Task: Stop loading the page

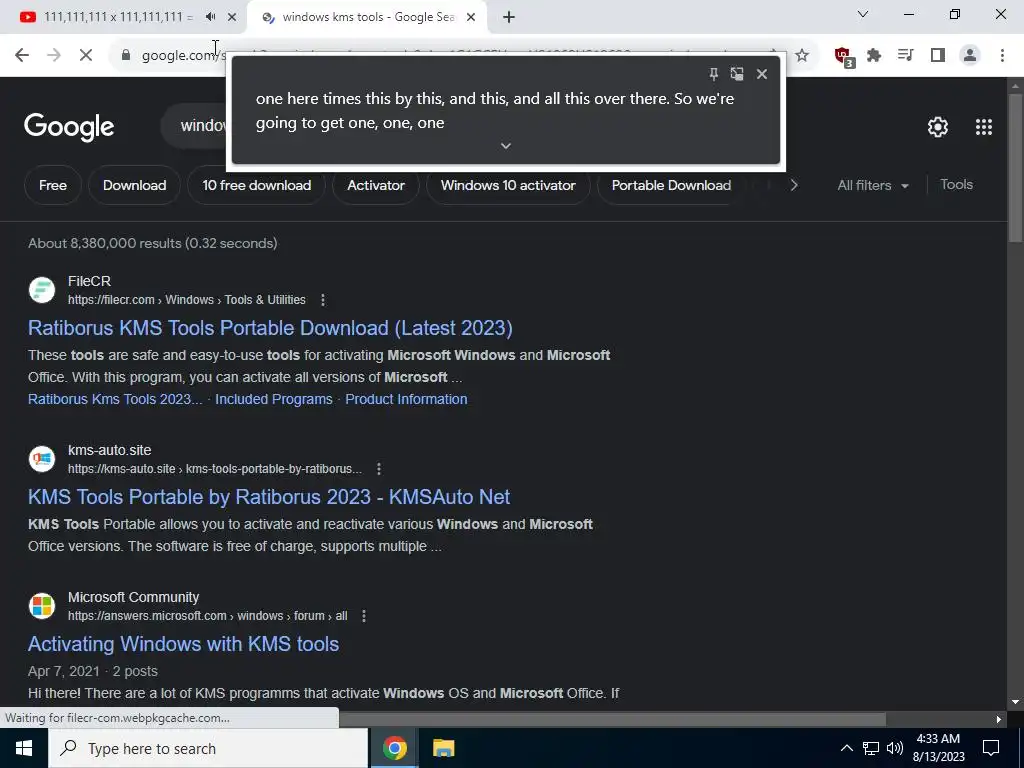Action: pos(86,56)
